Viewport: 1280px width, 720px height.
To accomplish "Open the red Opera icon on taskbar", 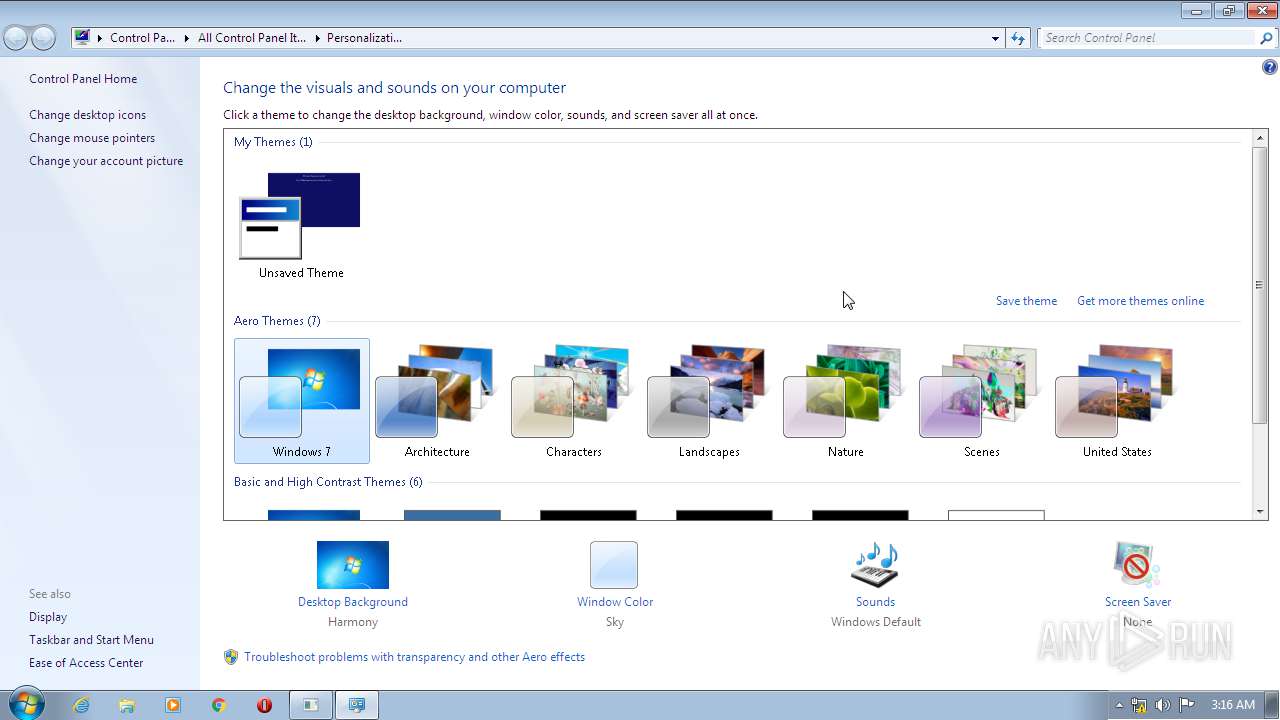I will 265,705.
